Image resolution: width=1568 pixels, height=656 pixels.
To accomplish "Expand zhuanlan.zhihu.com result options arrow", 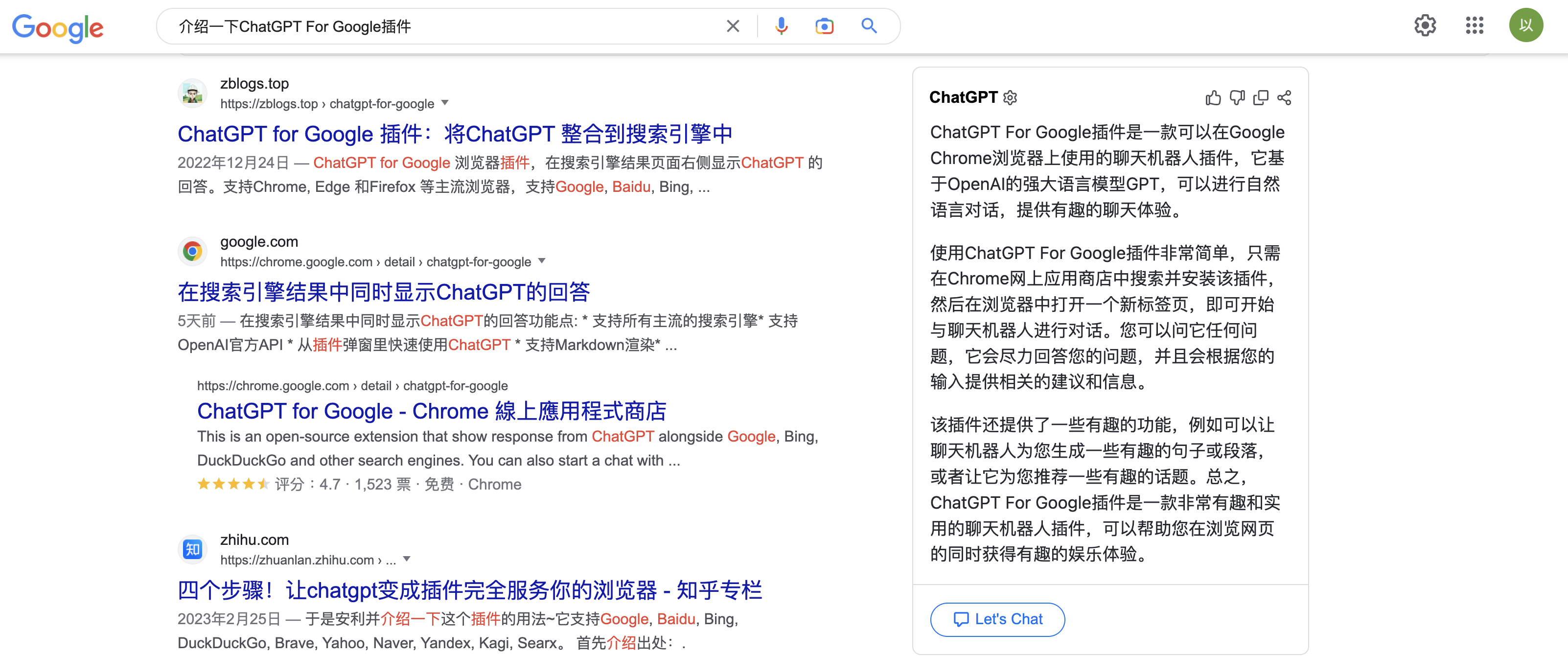I will pyautogui.click(x=407, y=559).
